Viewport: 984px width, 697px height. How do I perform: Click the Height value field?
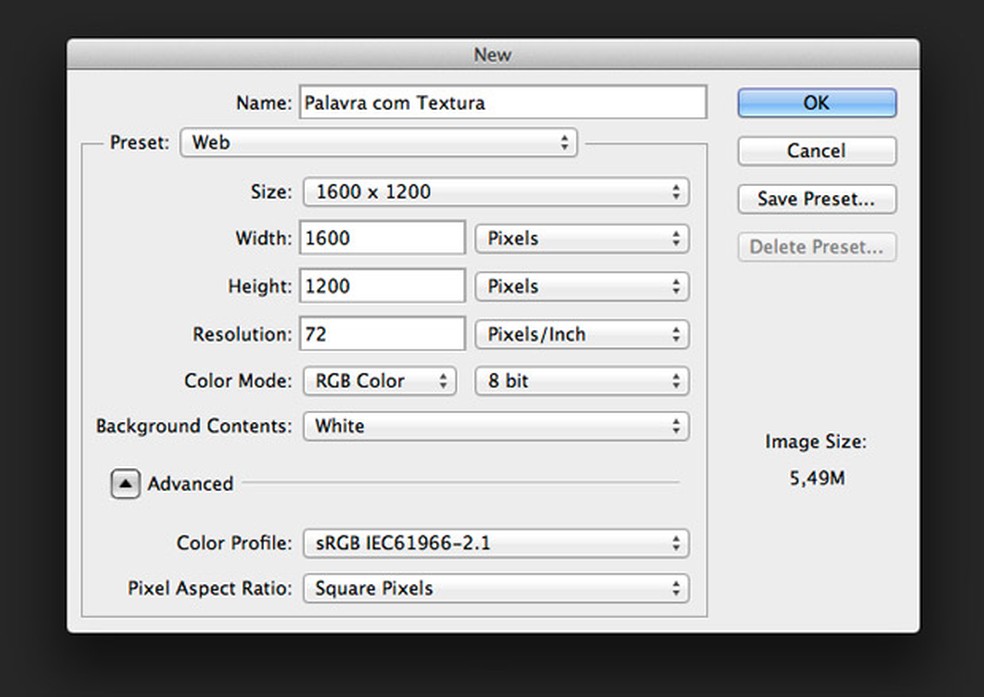(x=382, y=287)
